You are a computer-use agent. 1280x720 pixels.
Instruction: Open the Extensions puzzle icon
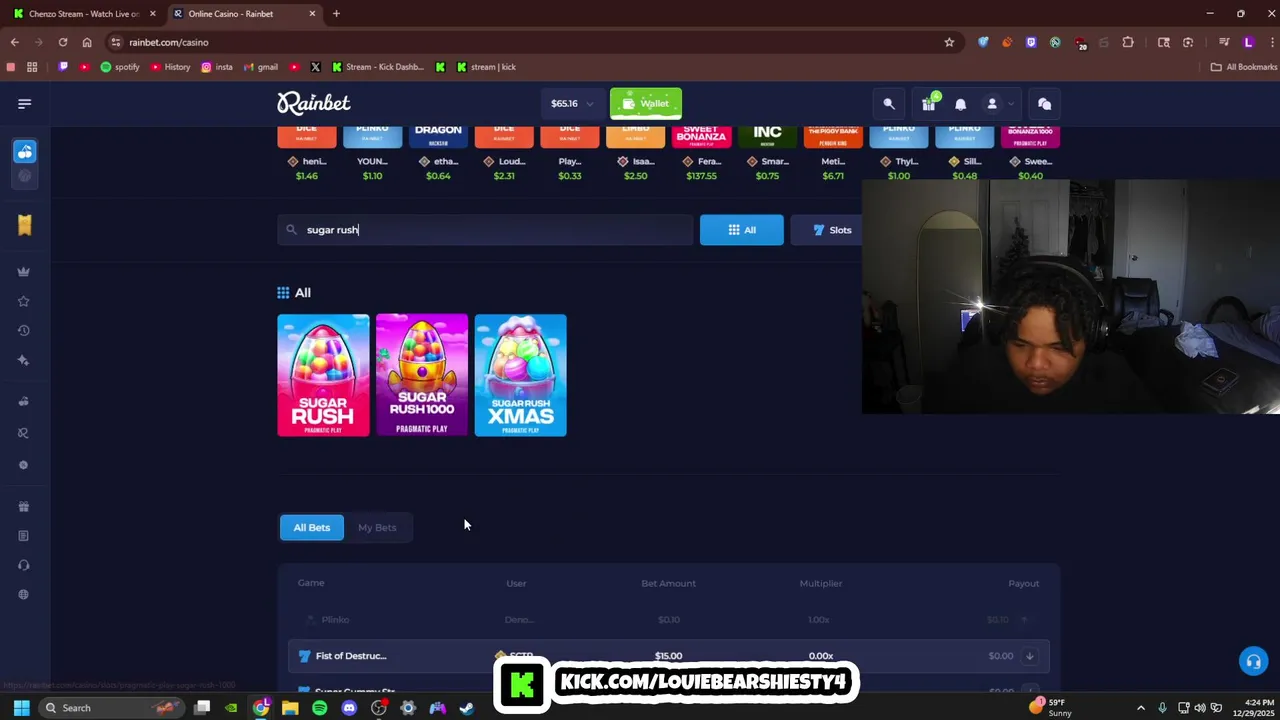pyautogui.click(x=1128, y=42)
